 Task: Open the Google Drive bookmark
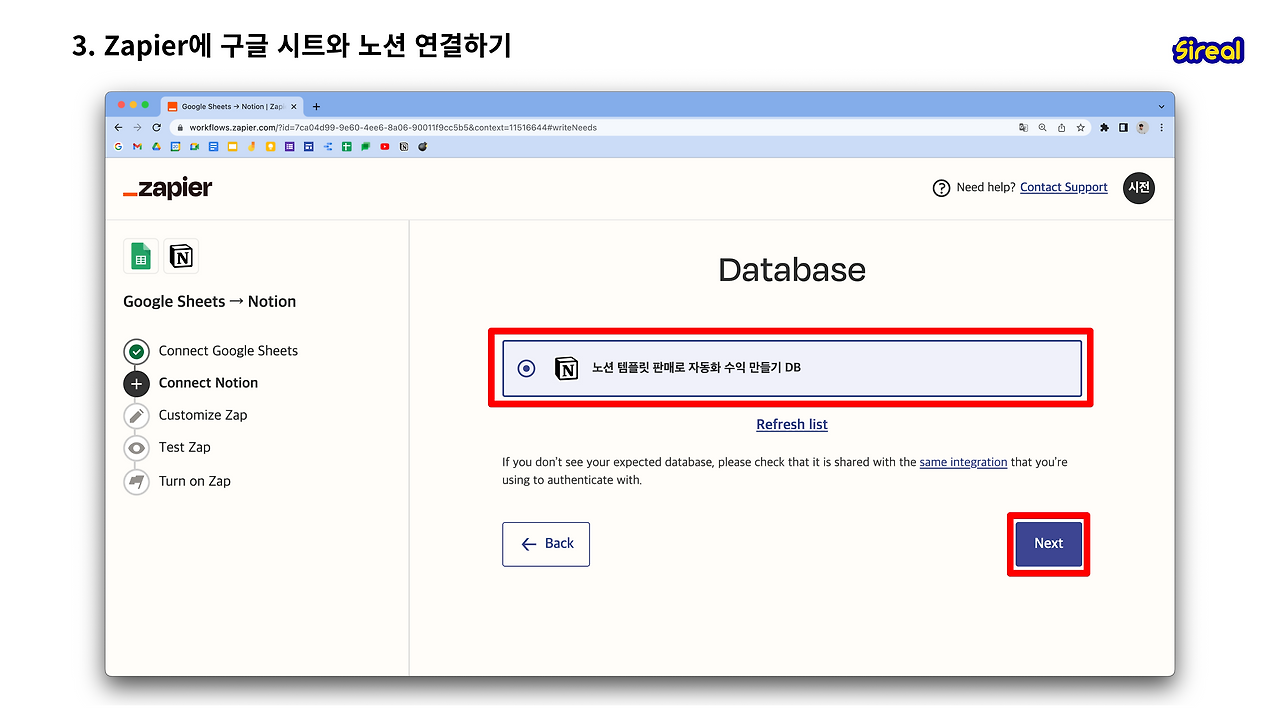[x=156, y=147]
